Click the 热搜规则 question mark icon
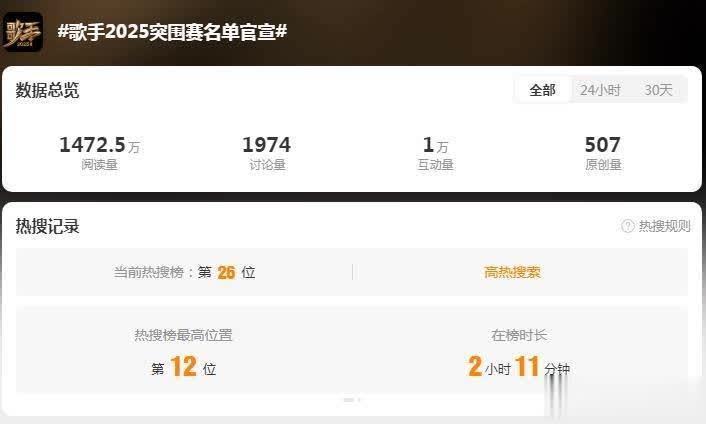The height and width of the screenshot is (424, 706). click(628, 226)
